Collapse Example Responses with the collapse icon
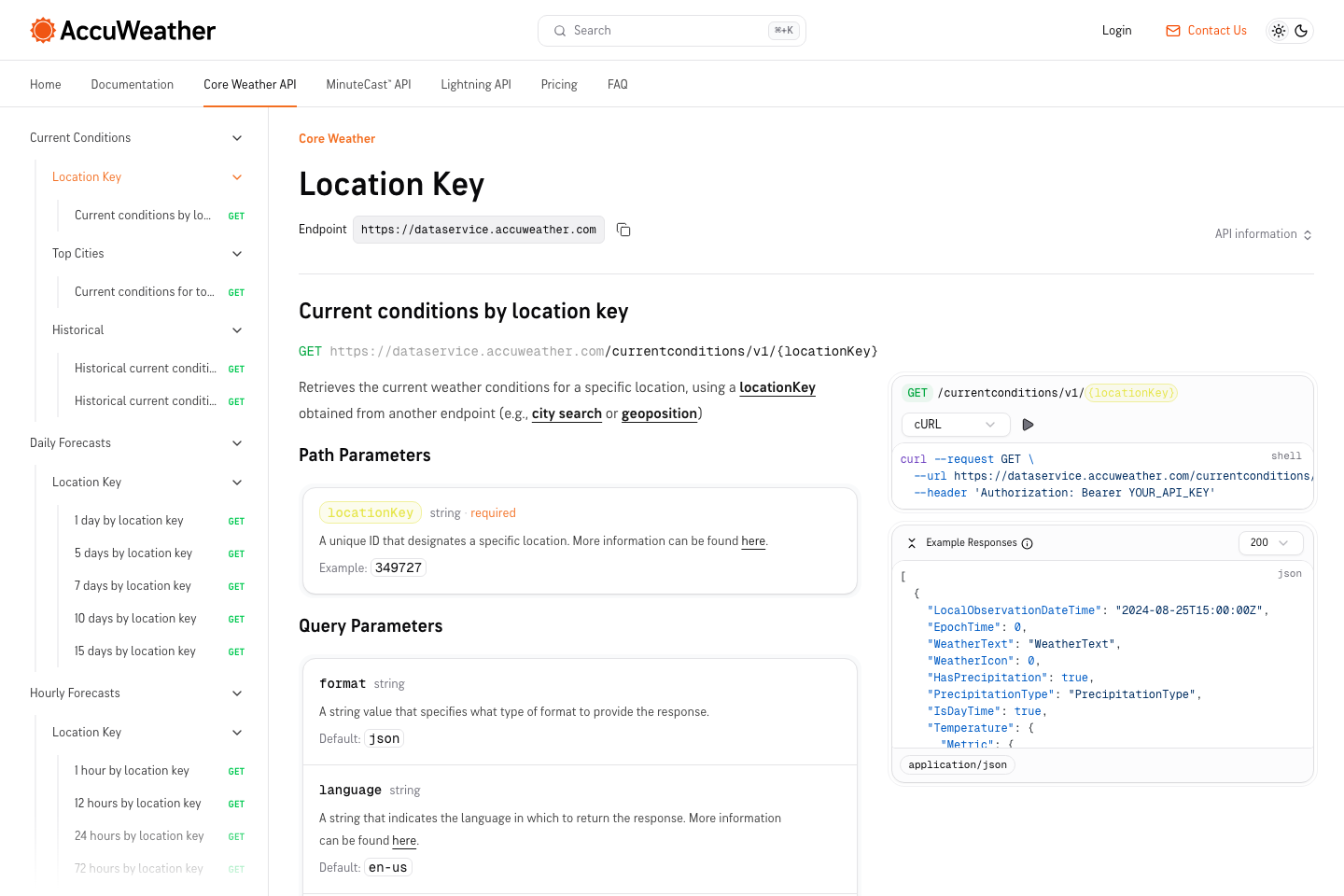Screen dimensions: 1344x896 coord(912,542)
